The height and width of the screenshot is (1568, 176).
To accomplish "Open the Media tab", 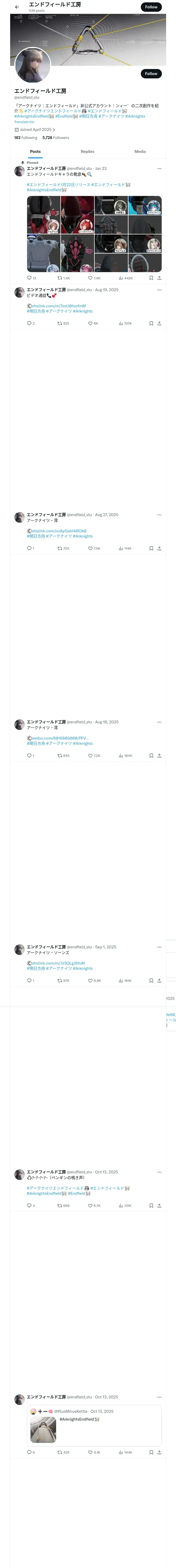I will pos(139,152).
